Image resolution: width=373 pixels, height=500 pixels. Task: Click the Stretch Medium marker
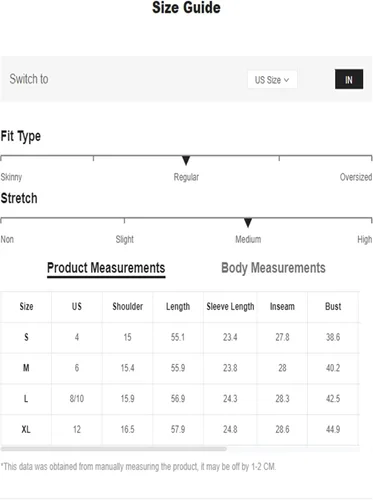point(248,223)
